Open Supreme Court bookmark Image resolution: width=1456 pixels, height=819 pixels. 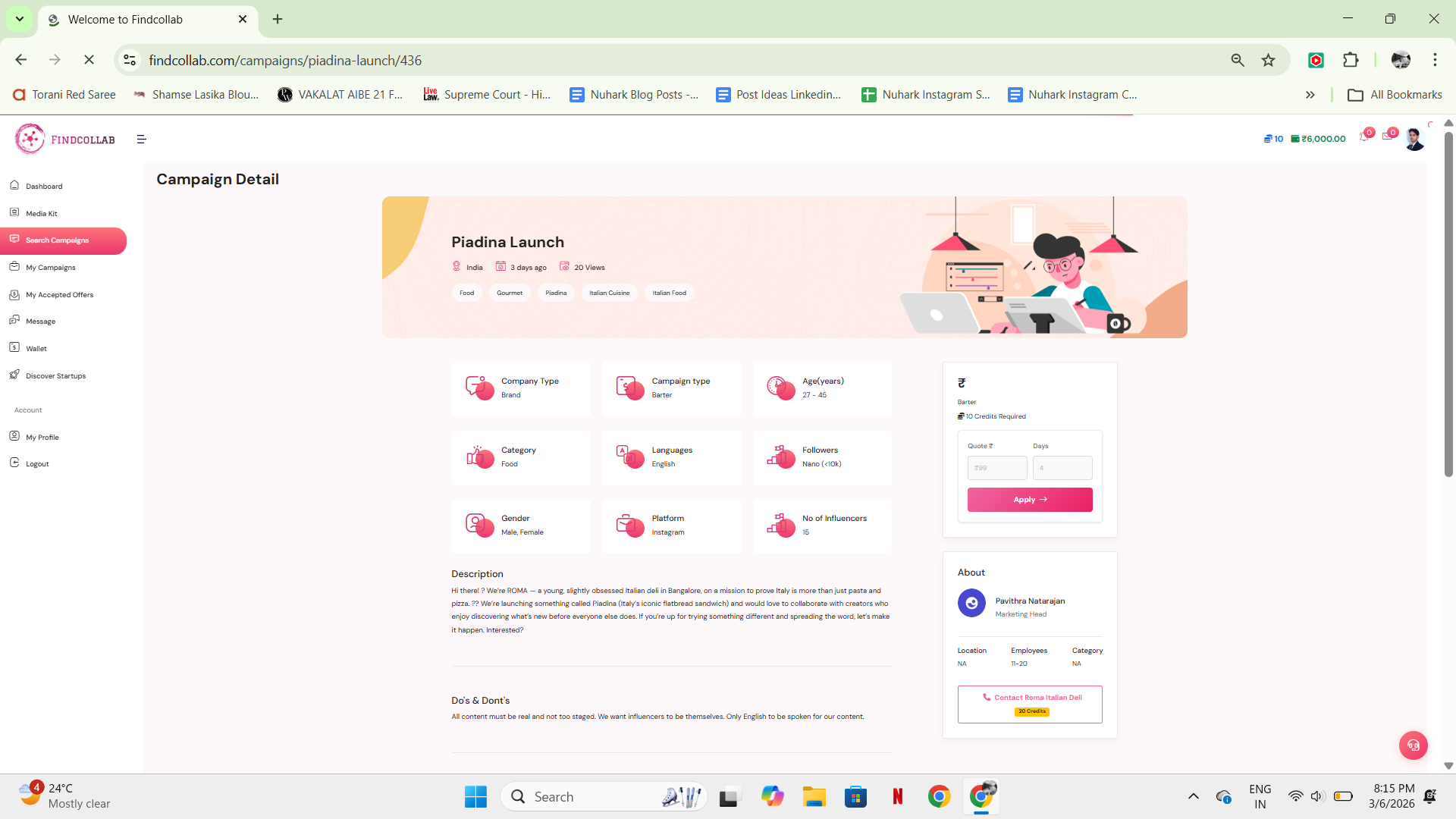pos(487,95)
